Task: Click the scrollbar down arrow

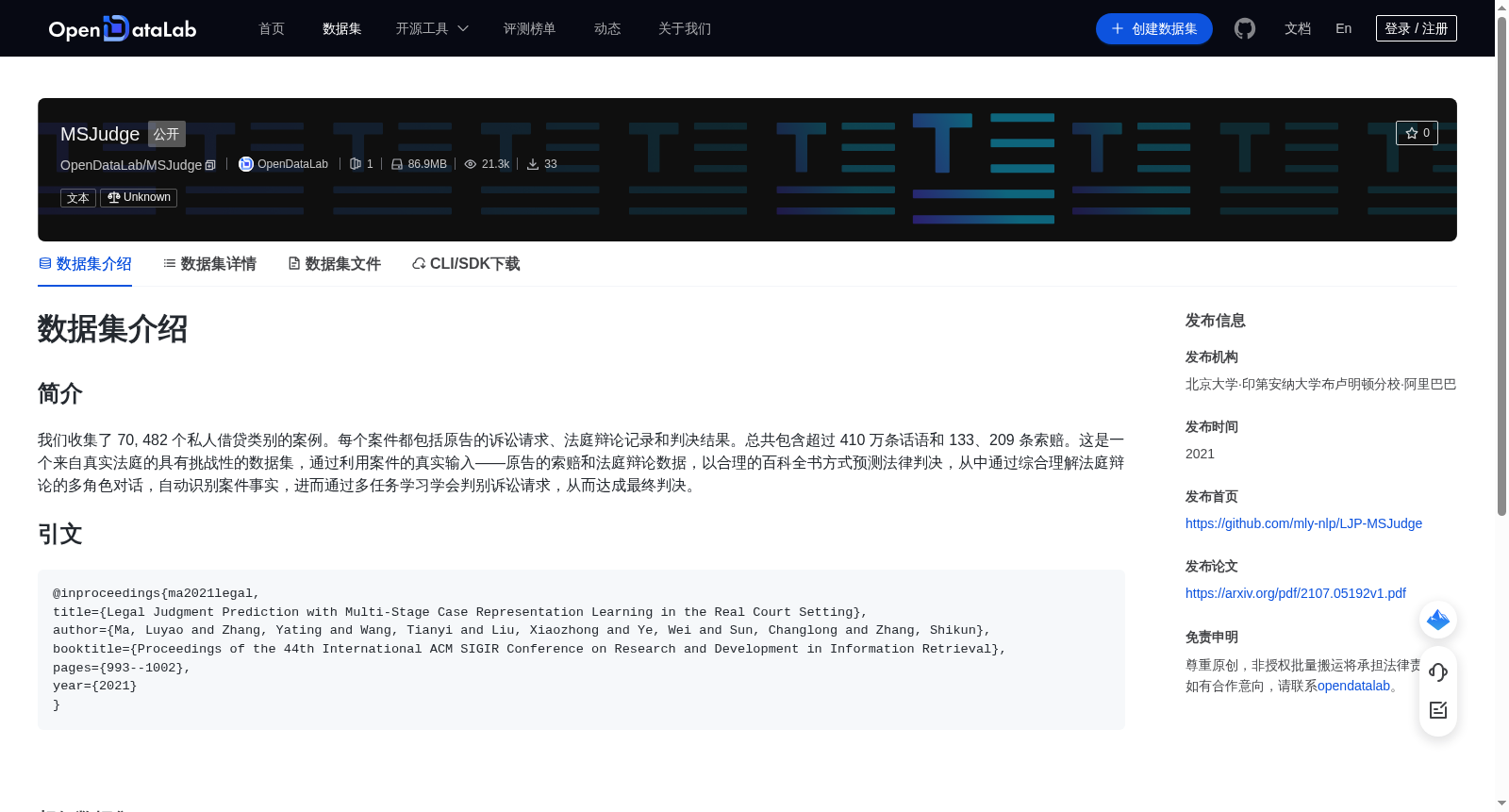Action: (x=1501, y=804)
